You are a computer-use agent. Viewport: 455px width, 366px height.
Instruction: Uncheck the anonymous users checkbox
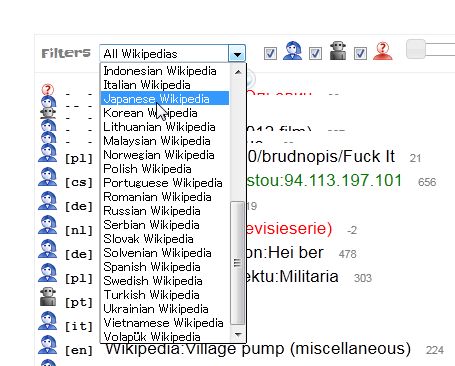tap(360, 53)
